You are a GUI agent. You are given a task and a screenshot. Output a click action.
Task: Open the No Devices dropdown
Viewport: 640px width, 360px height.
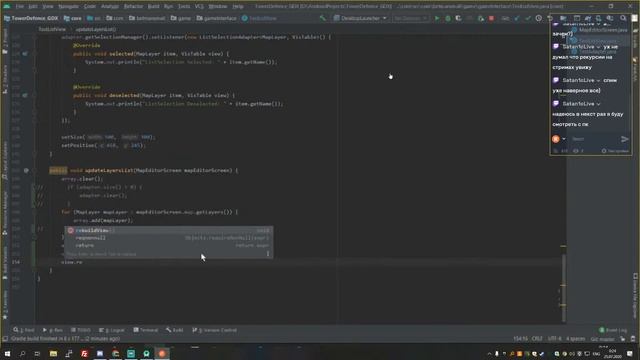(x=410, y=18)
